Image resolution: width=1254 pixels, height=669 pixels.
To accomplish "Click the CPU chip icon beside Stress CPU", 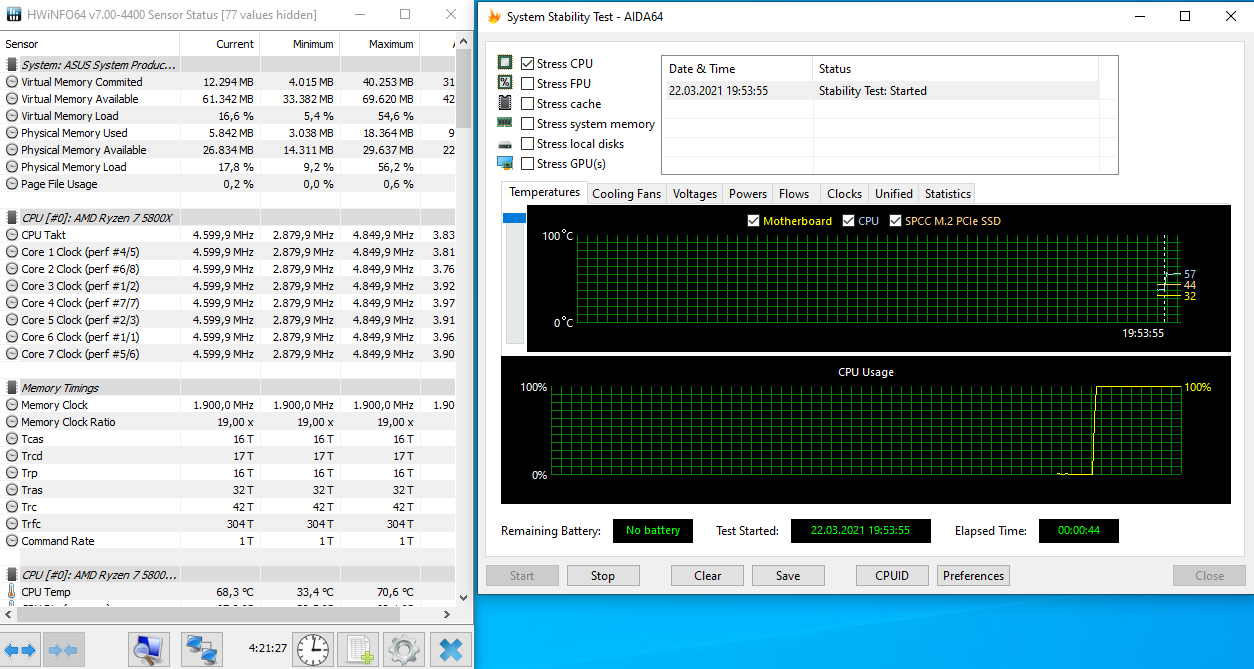I will (x=505, y=63).
